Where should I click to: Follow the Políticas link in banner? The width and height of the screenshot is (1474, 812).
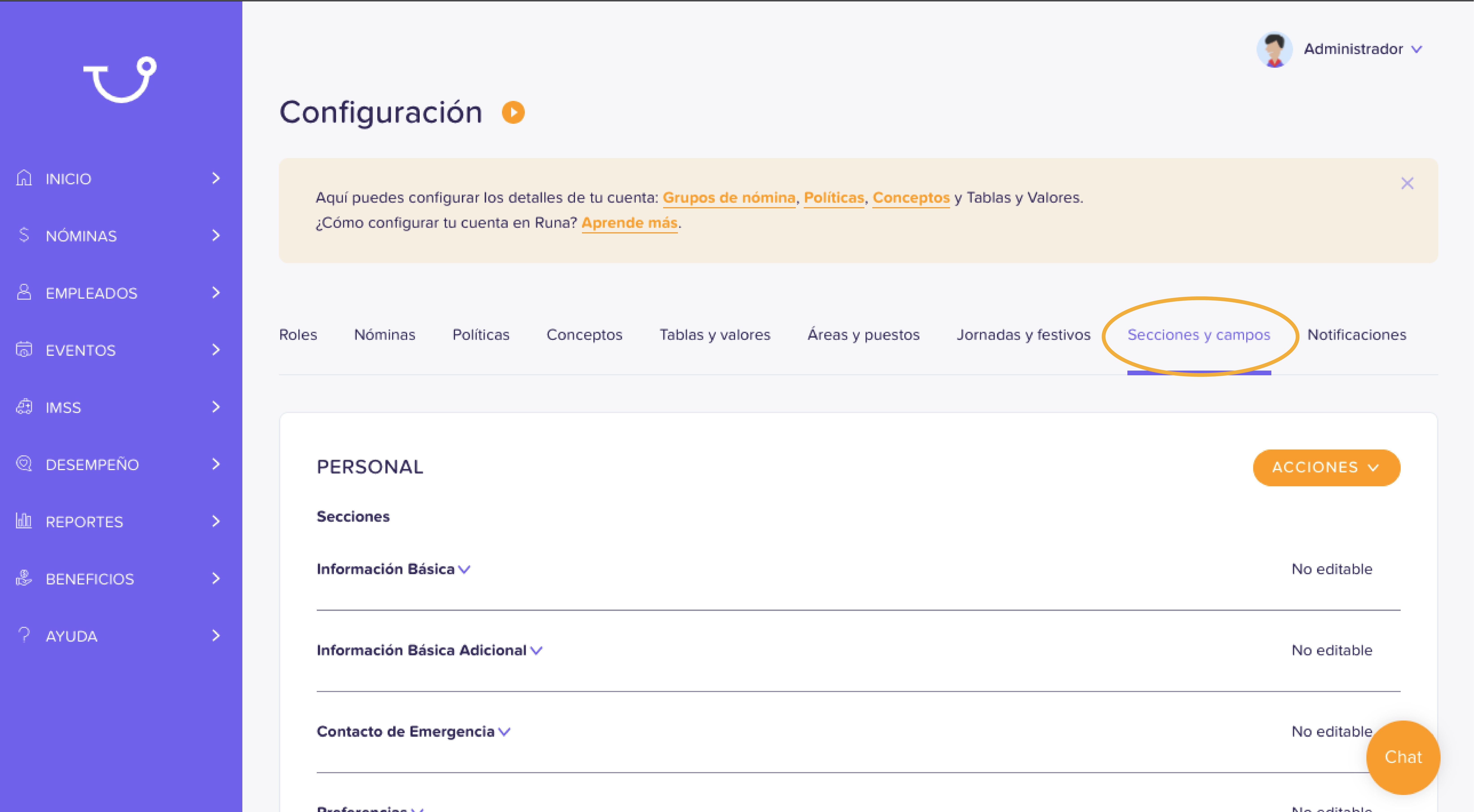pos(834,198)
